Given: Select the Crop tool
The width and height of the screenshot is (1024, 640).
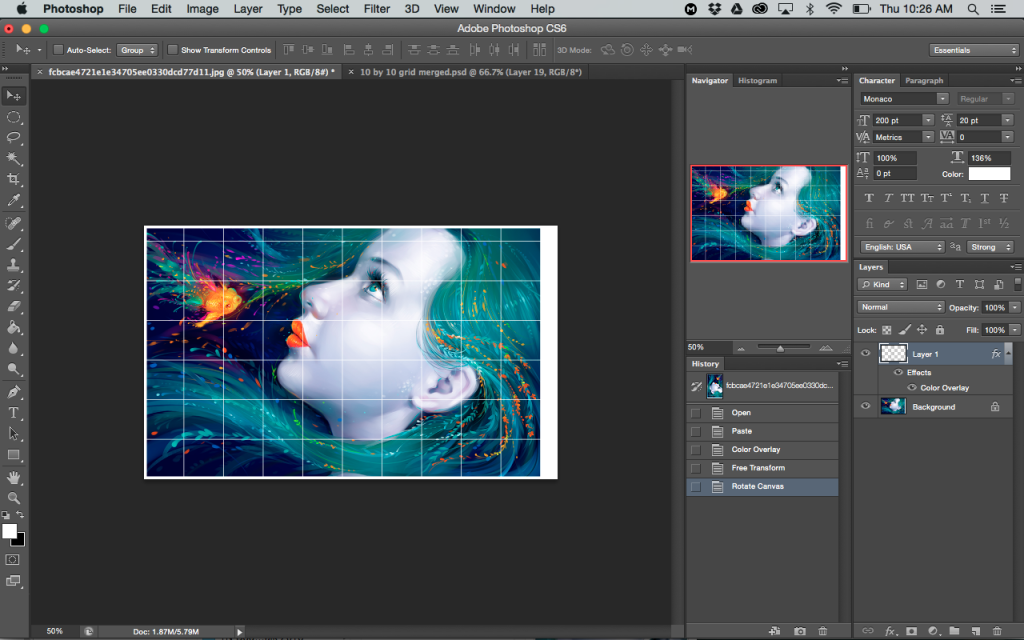Looking at the screenshot, I should pyautogui.click(x=13, y=180).
